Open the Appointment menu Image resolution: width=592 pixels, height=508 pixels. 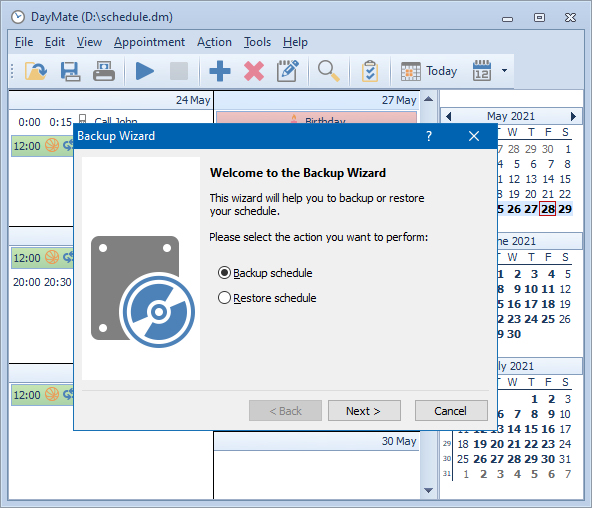[x=150, y=42]
